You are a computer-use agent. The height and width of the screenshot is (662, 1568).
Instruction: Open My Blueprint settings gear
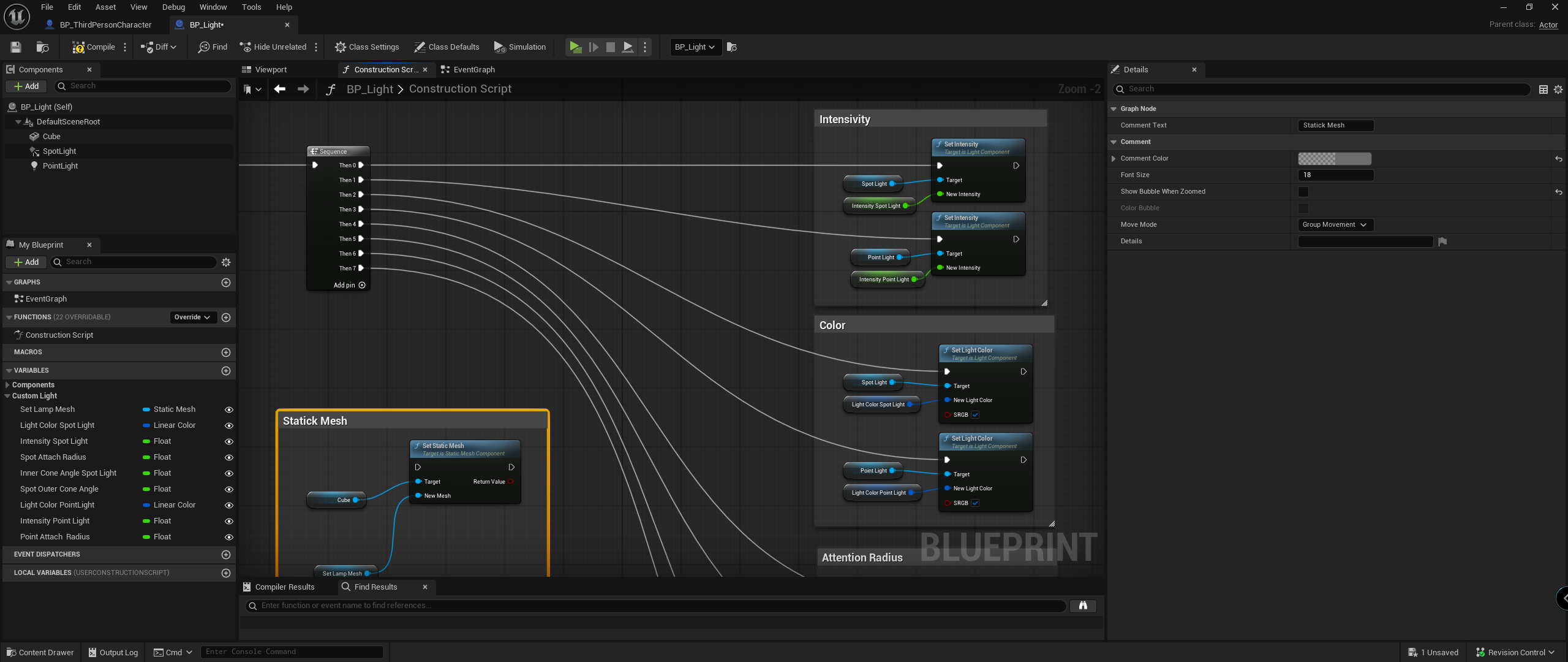tap(226, 262)
